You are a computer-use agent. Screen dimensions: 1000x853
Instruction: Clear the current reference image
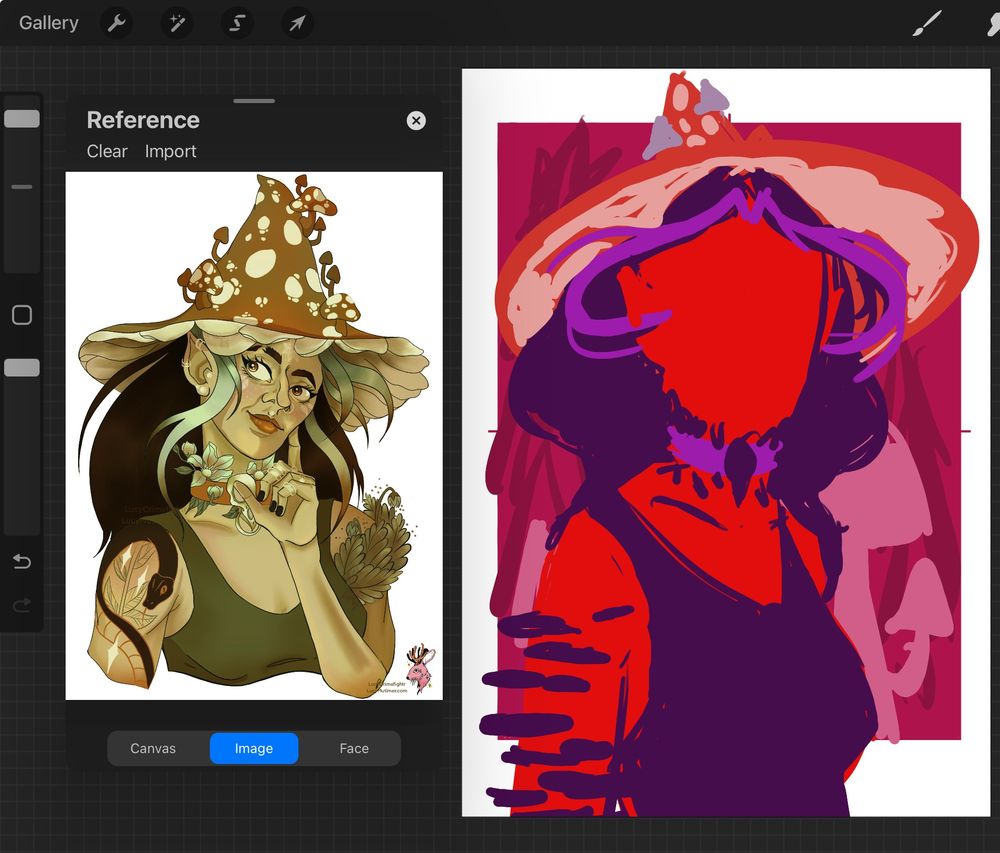[x=106, y=151]
